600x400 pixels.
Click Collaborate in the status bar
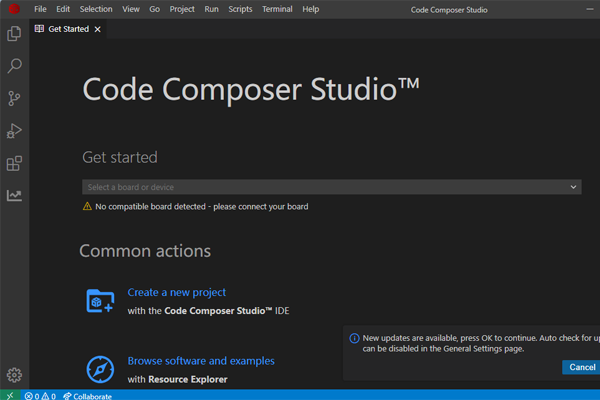(x=87, y=396)
